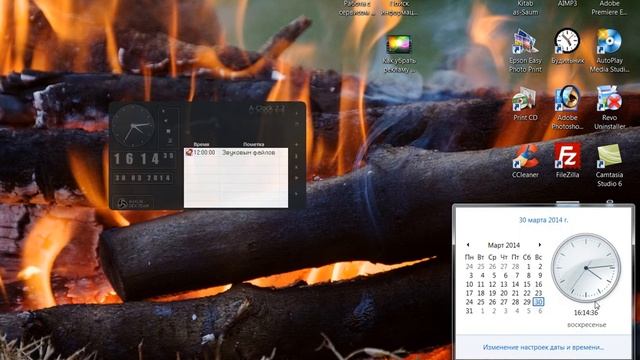640x360 pixels.
Task: Click the 'Март 2014' calendar header
Action: (504, 245)
